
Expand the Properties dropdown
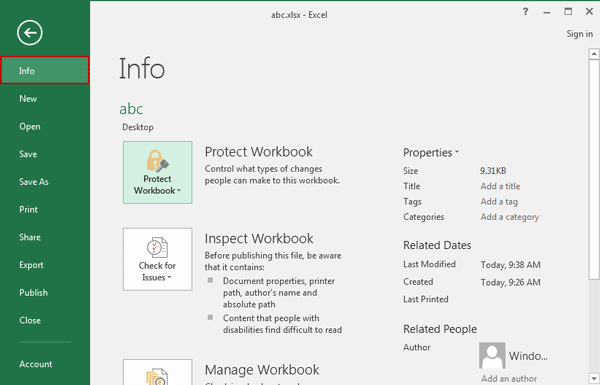[x=431, y=152]
